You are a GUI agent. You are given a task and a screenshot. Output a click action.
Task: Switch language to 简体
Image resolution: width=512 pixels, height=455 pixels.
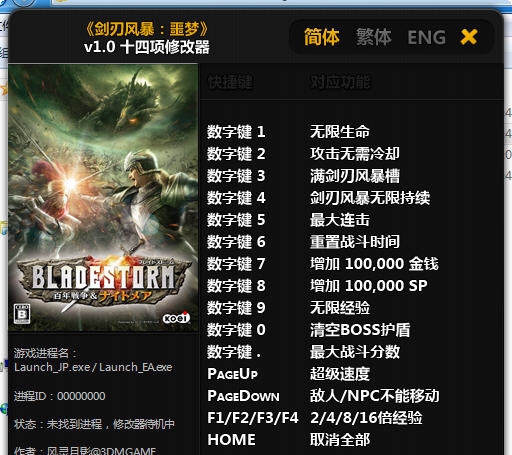tap(321, 37)
